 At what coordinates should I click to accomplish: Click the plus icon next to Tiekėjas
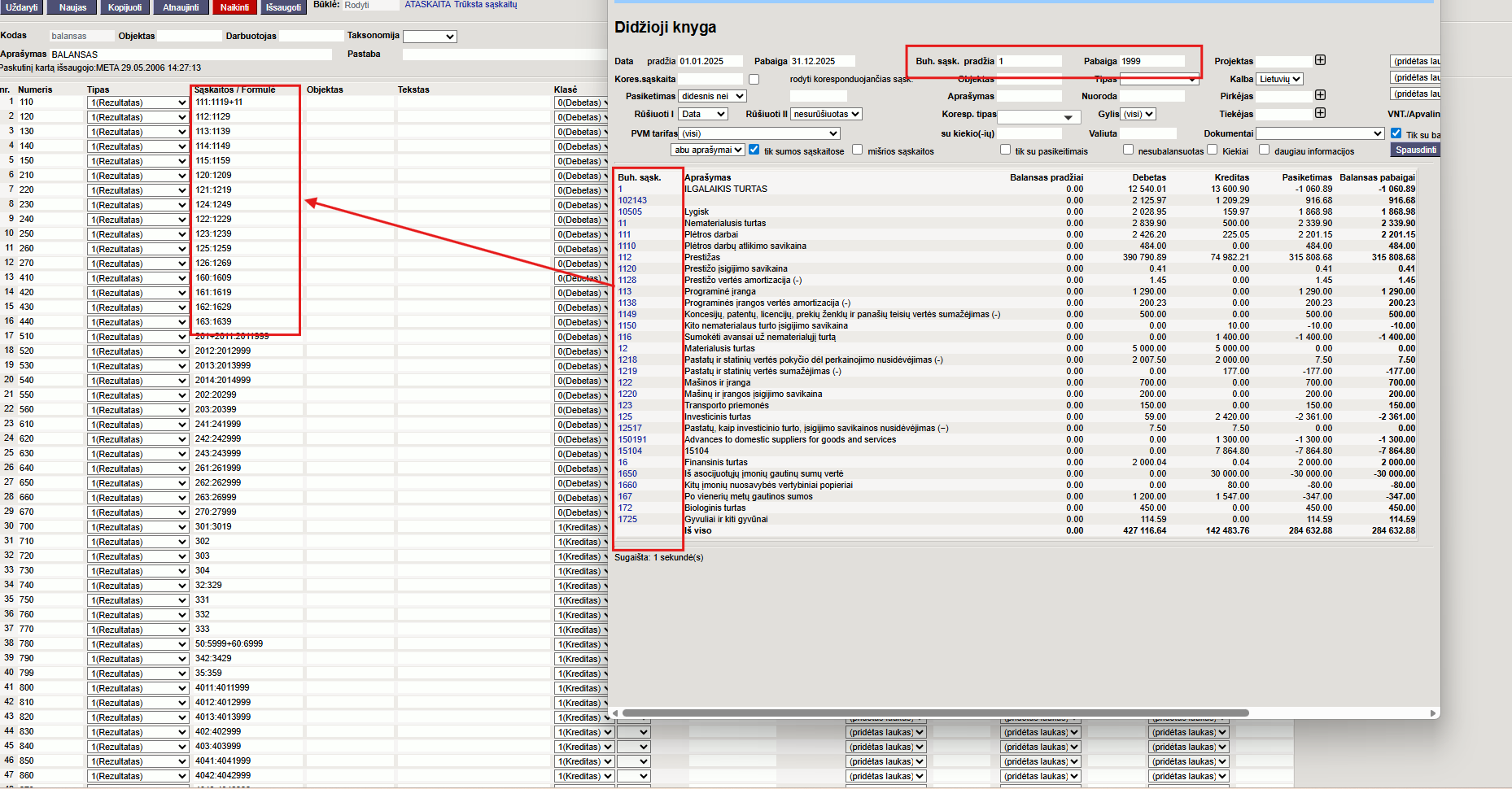[1320, 113]
